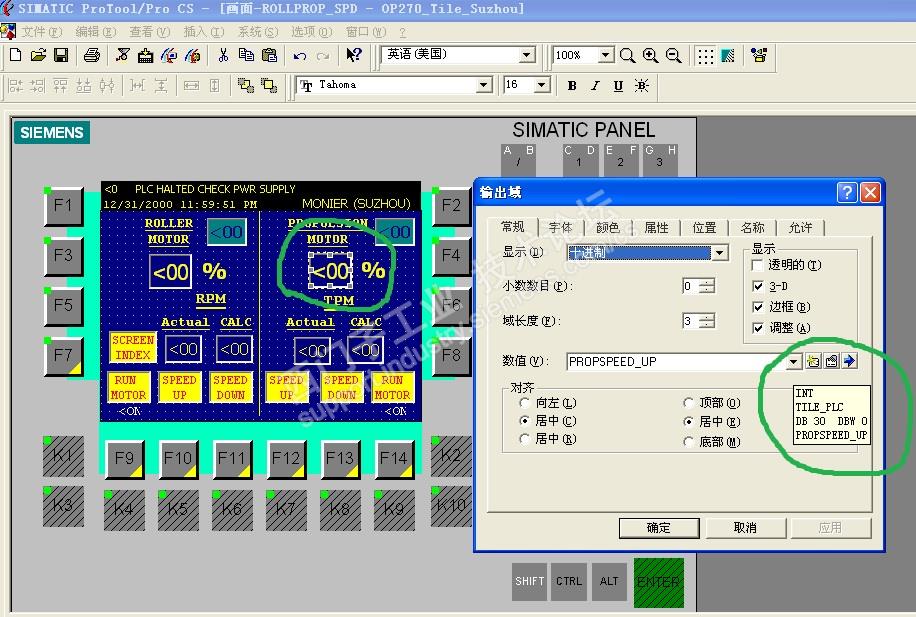Click the new tag icon beside value field
The image size is (916, 617).
pos(813,361)
